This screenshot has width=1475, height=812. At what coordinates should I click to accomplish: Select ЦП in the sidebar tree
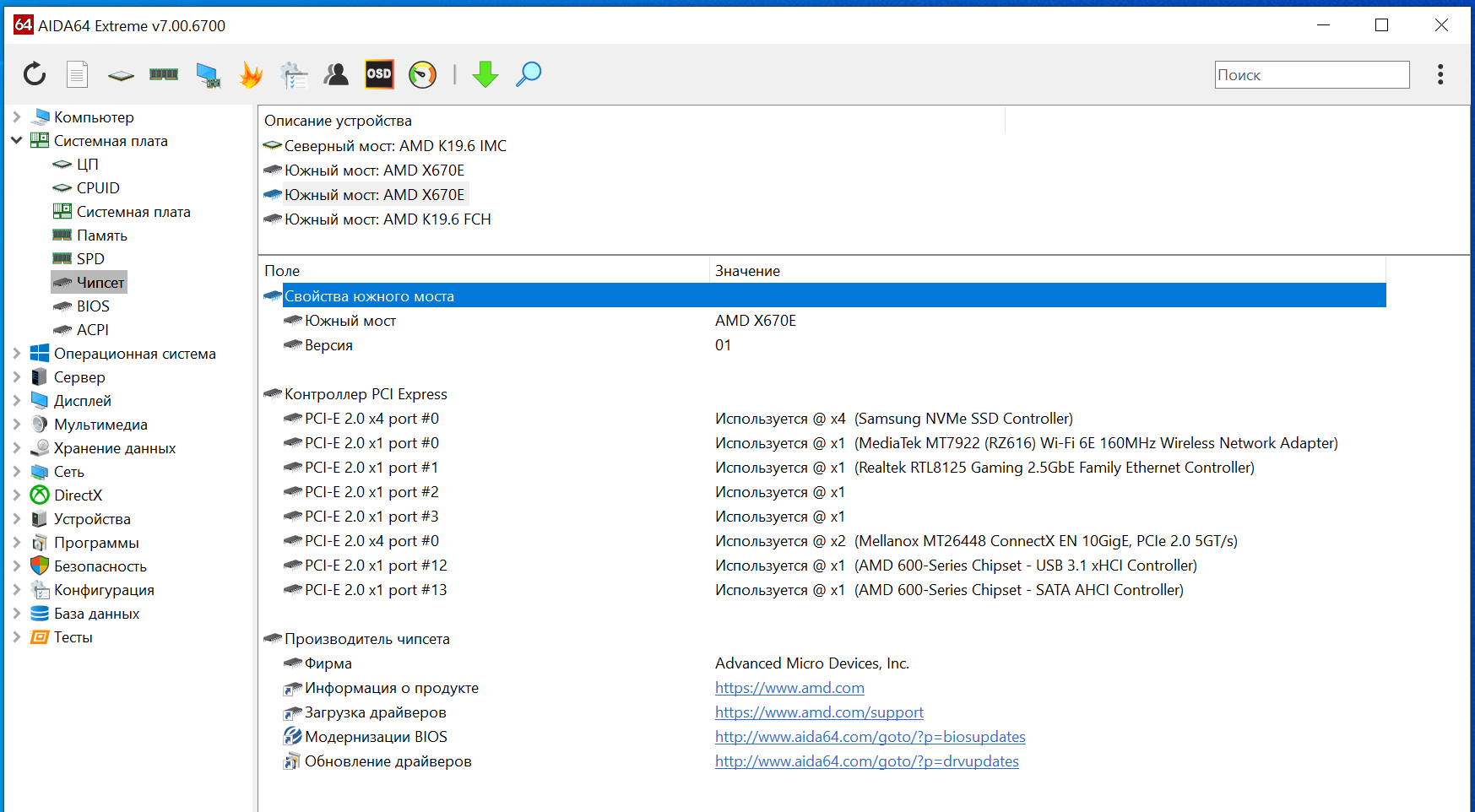coord(88,164)
